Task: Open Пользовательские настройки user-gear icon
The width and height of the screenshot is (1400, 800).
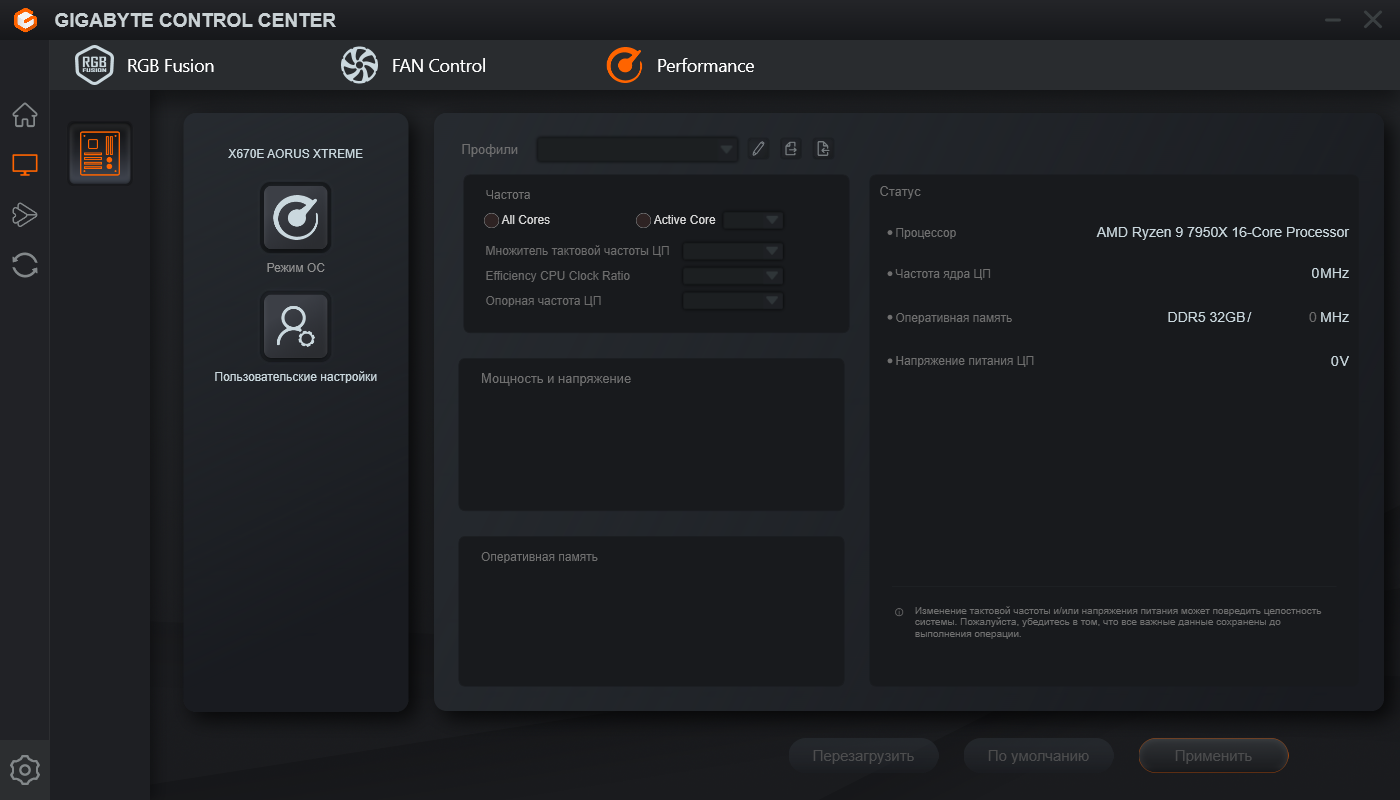Action: pos(296,326)
